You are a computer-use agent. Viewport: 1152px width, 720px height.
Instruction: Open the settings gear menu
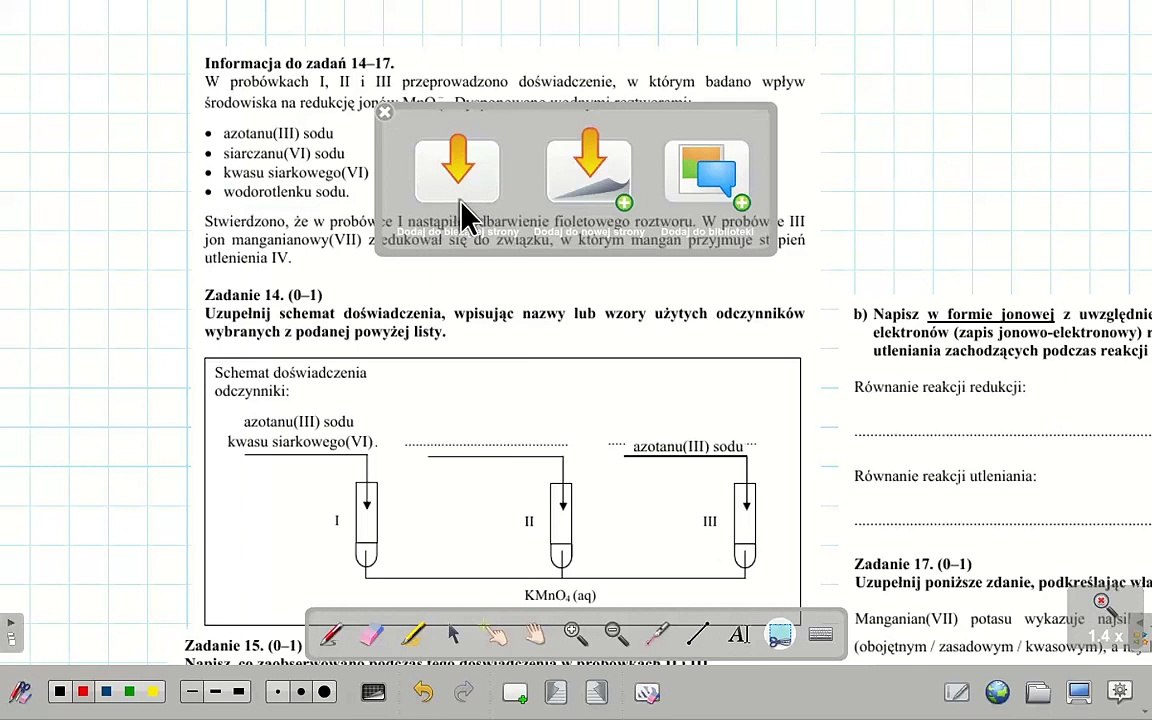click(1120, 692)
